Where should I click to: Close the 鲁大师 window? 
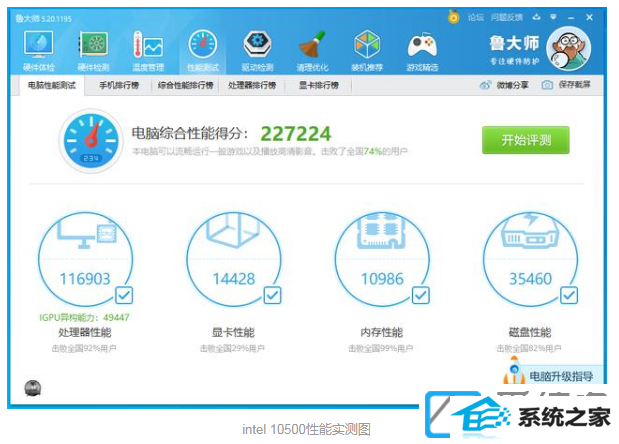tap(589, 17)
